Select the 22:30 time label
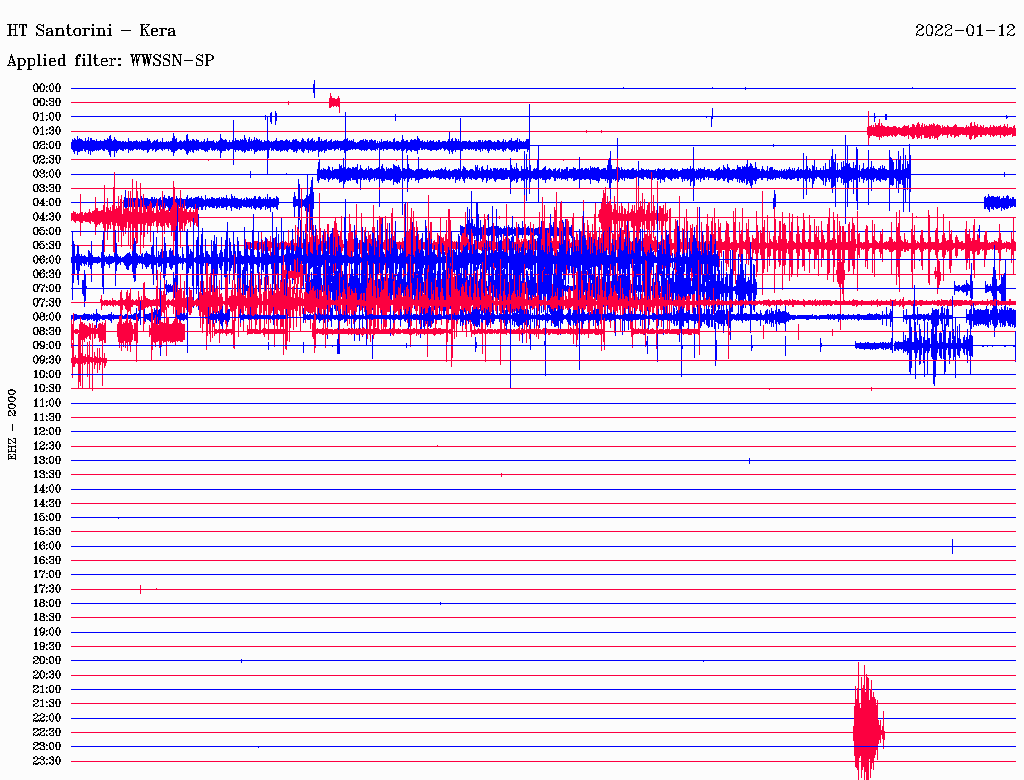1024x780 pixels. pyautogui.click(x=47, y=732)
